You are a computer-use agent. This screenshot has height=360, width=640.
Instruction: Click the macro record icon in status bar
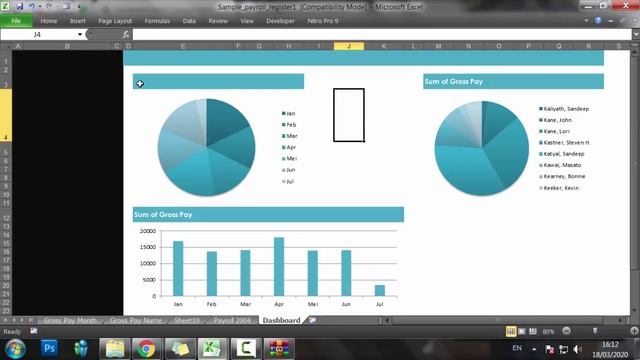[33, 331]
